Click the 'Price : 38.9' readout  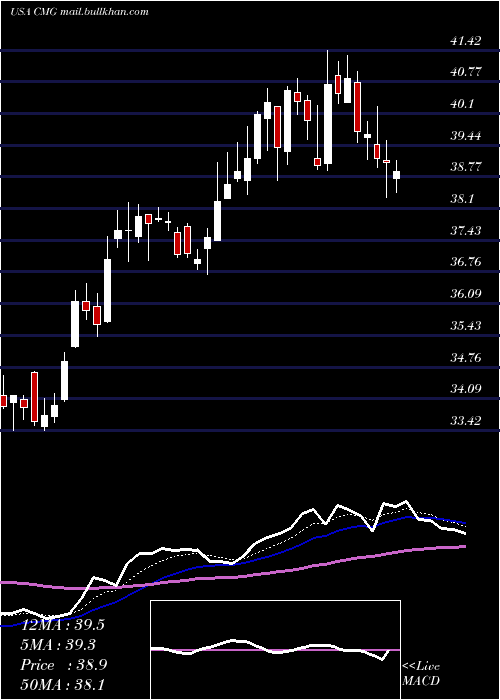64,665
